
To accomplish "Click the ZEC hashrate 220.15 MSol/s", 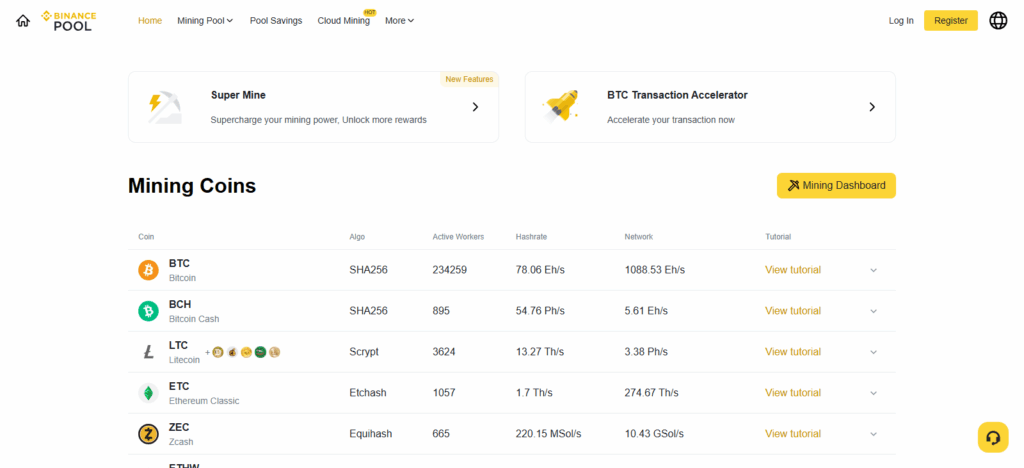I will point(549,433).
